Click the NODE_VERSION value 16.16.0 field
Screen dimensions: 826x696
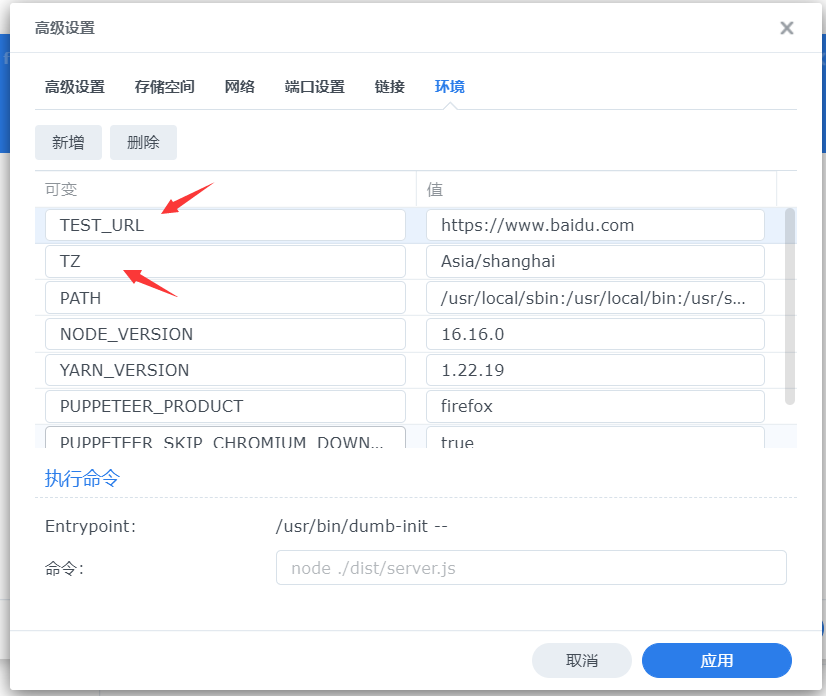595,334
